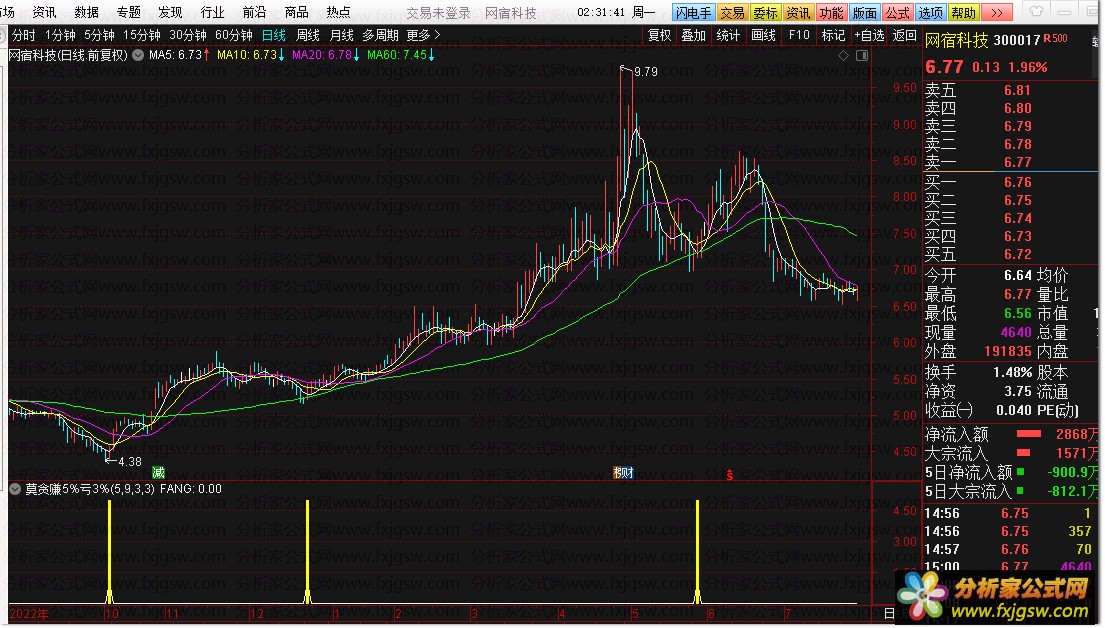Click the FANG: 0.00 indicator value
Image resolution: width=1105 pixels, height=628 pixels.
(x=190, y=488)
